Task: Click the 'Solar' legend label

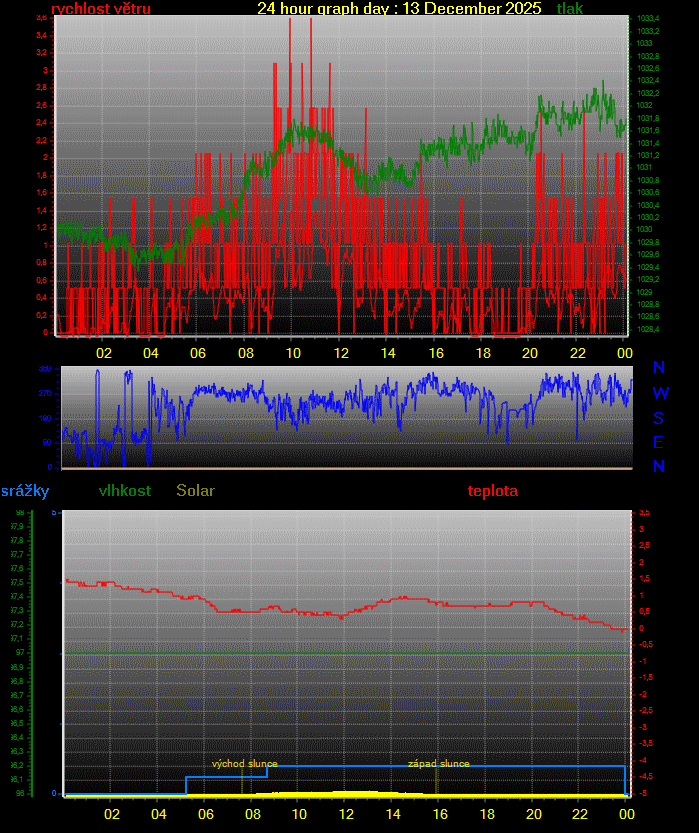Action: click(195, 491)
